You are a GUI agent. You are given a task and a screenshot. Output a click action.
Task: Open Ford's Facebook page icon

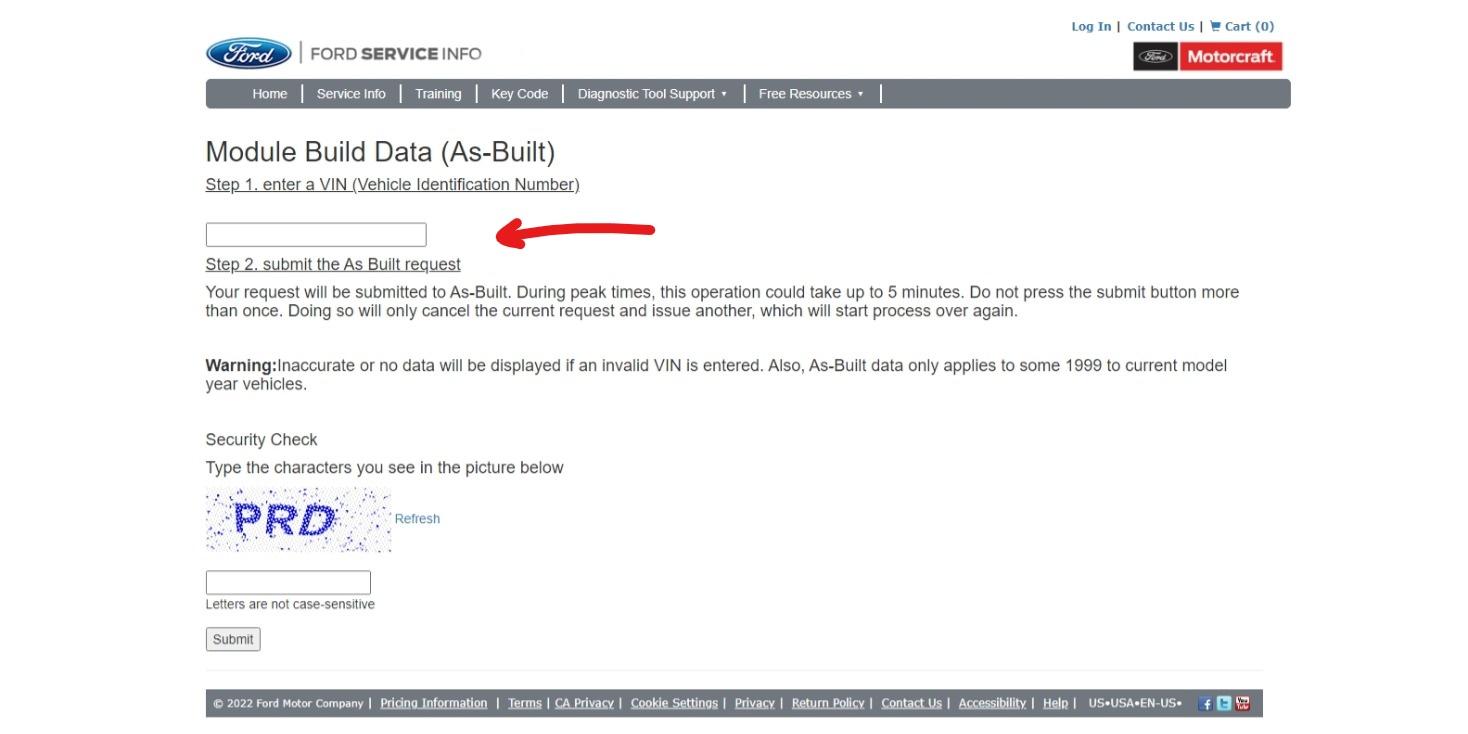point(1206,703)
